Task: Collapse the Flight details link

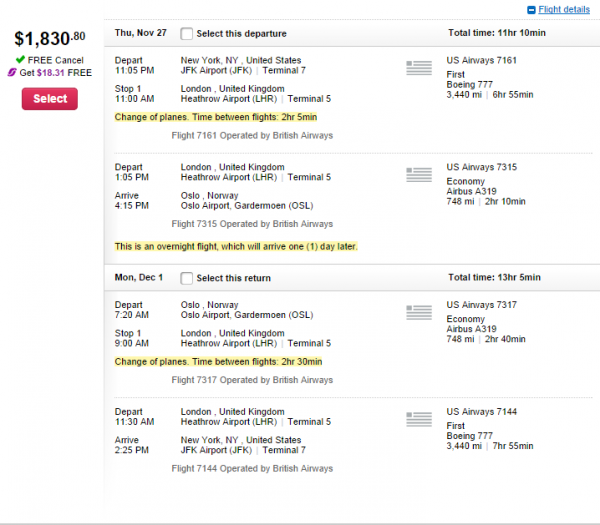Action: (564, 10)
